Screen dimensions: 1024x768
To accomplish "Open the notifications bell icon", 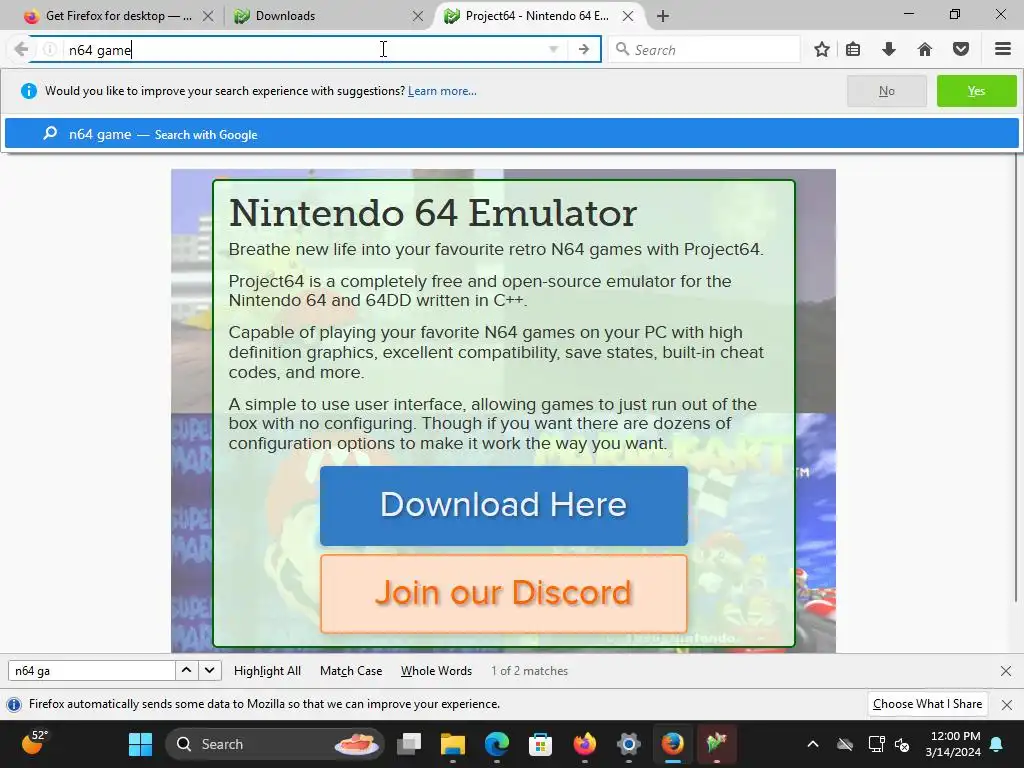I will (x=997, y=744).
